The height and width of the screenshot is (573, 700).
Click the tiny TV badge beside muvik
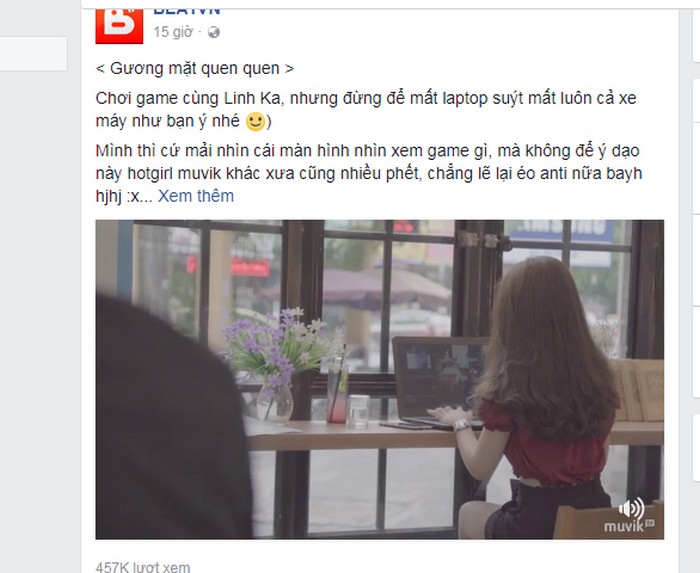point(650,523)
